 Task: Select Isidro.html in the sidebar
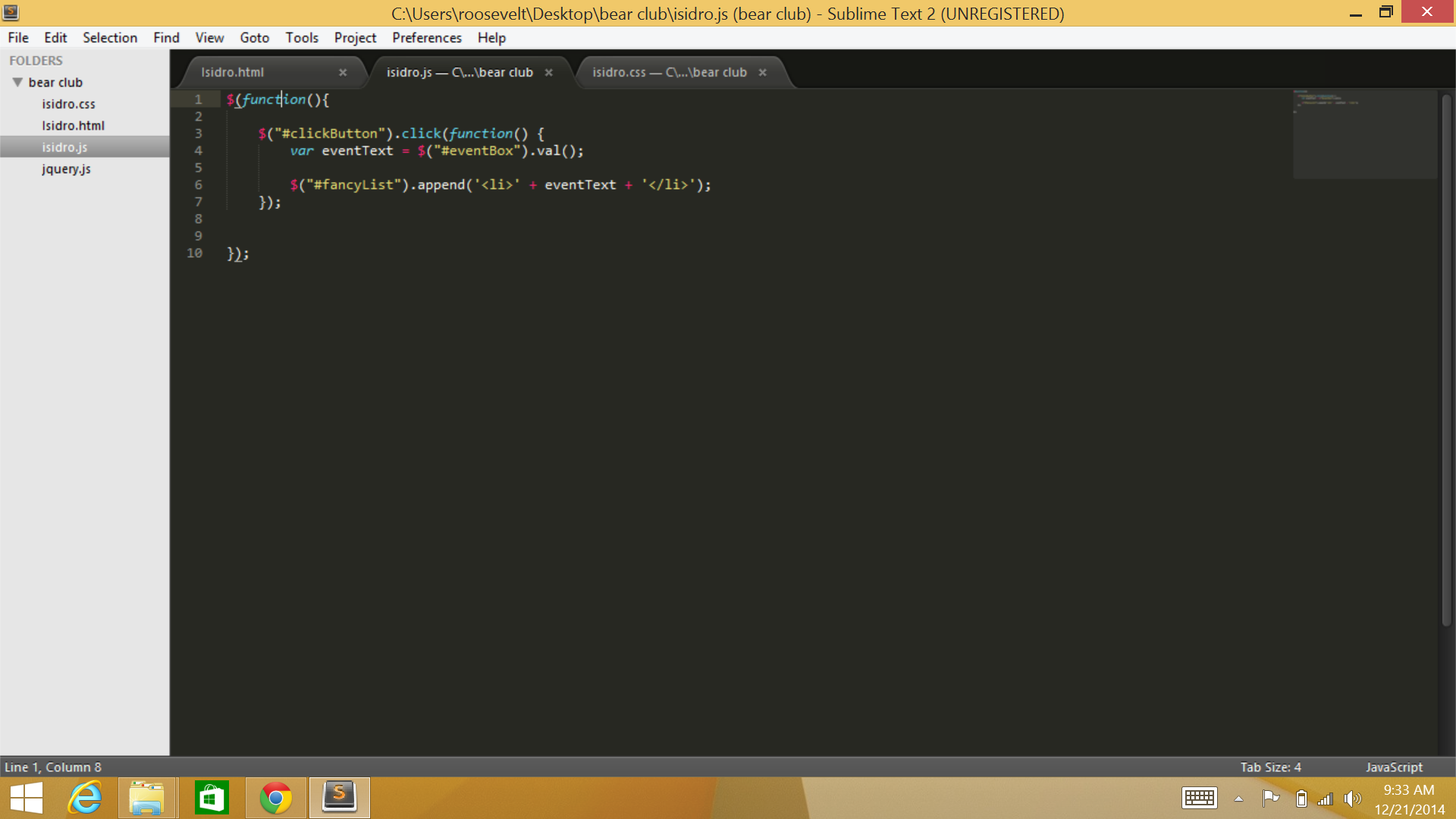[x=73, y=126]
